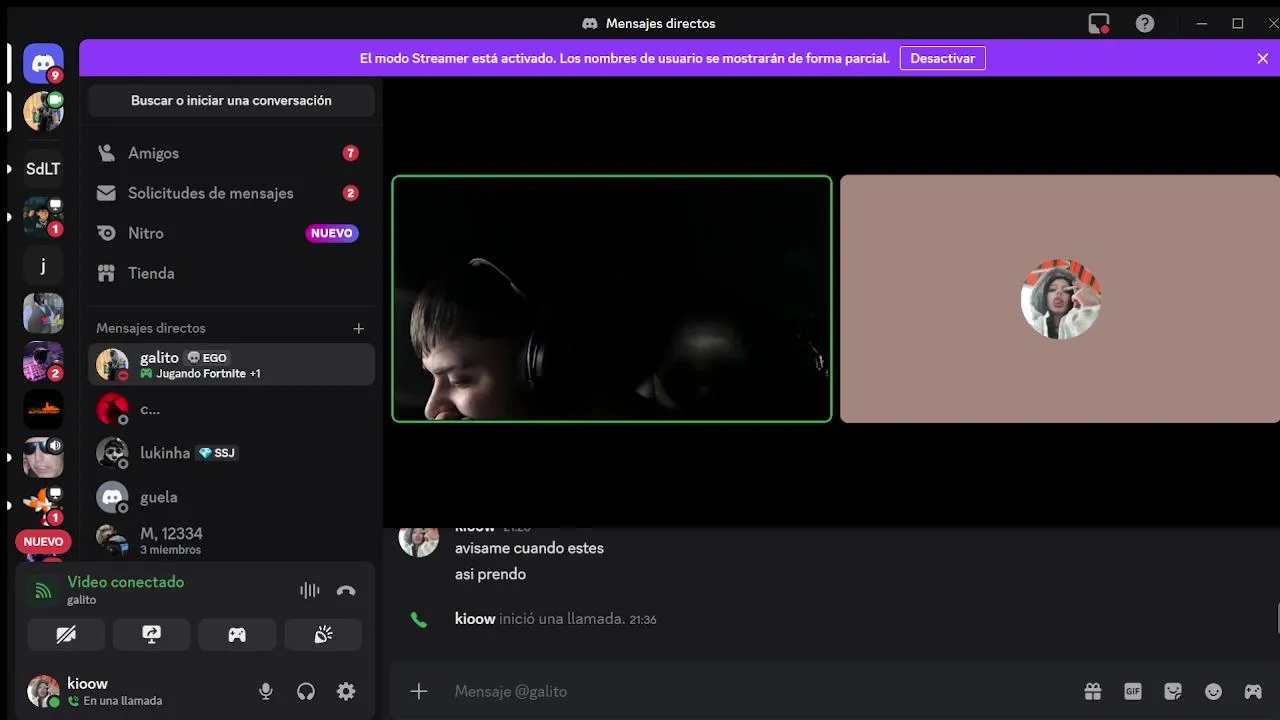Click the message 'avisame cuando estes'

tap(529, 548)
